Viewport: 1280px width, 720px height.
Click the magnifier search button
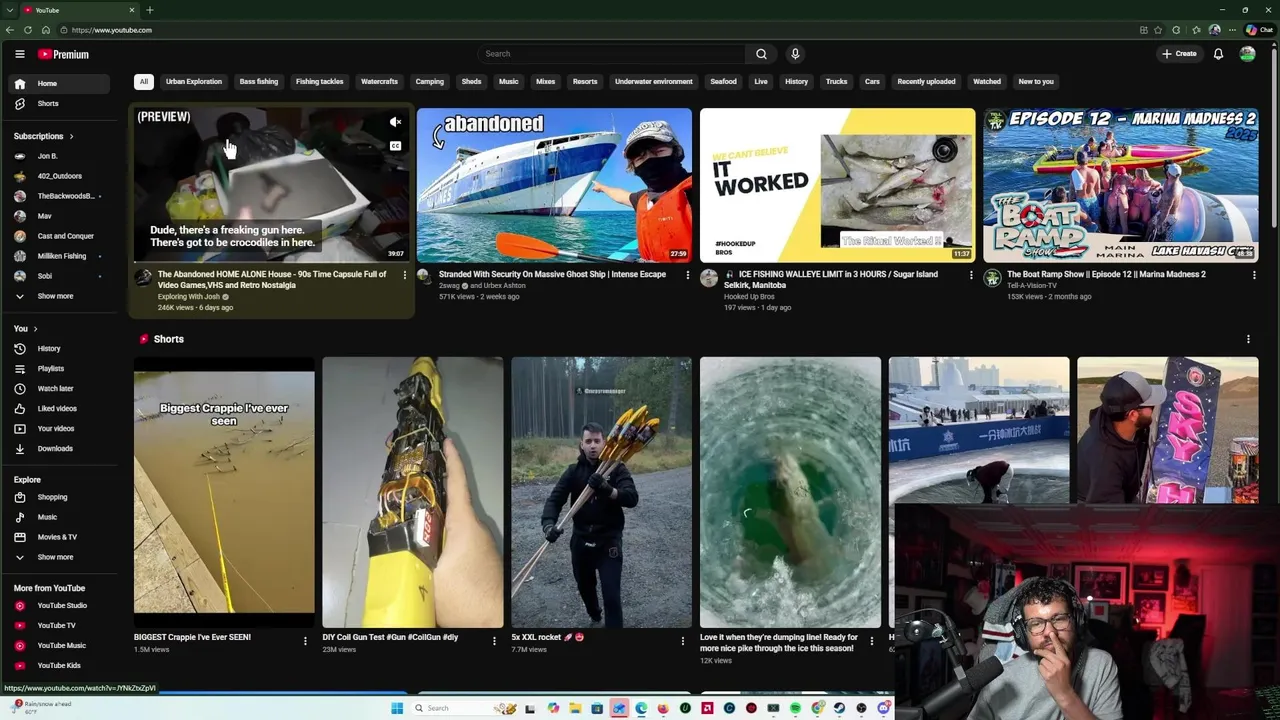pos(761,54)
